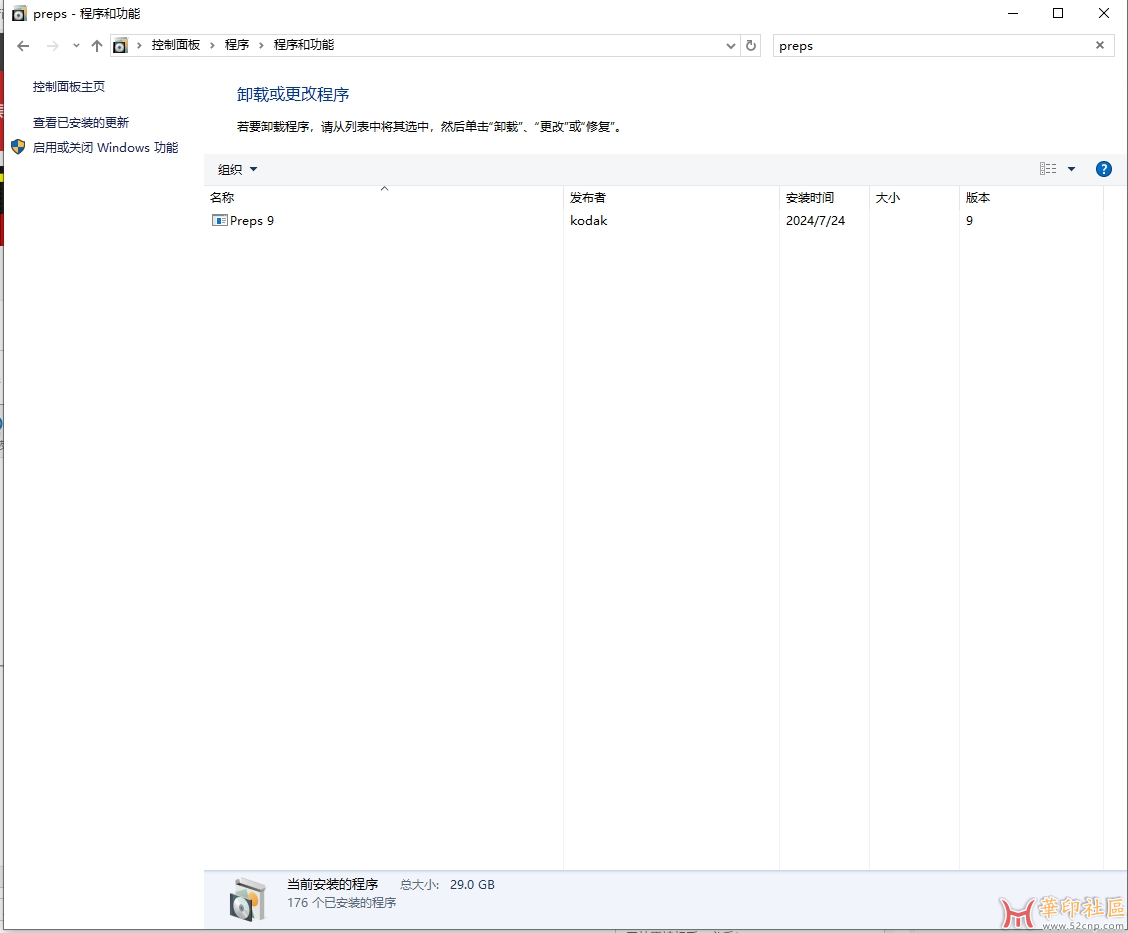This screenshot has height=933, width=1128.
Task: Click the 176 个已安装的程序 status text
Action: (x=342, y=902)
